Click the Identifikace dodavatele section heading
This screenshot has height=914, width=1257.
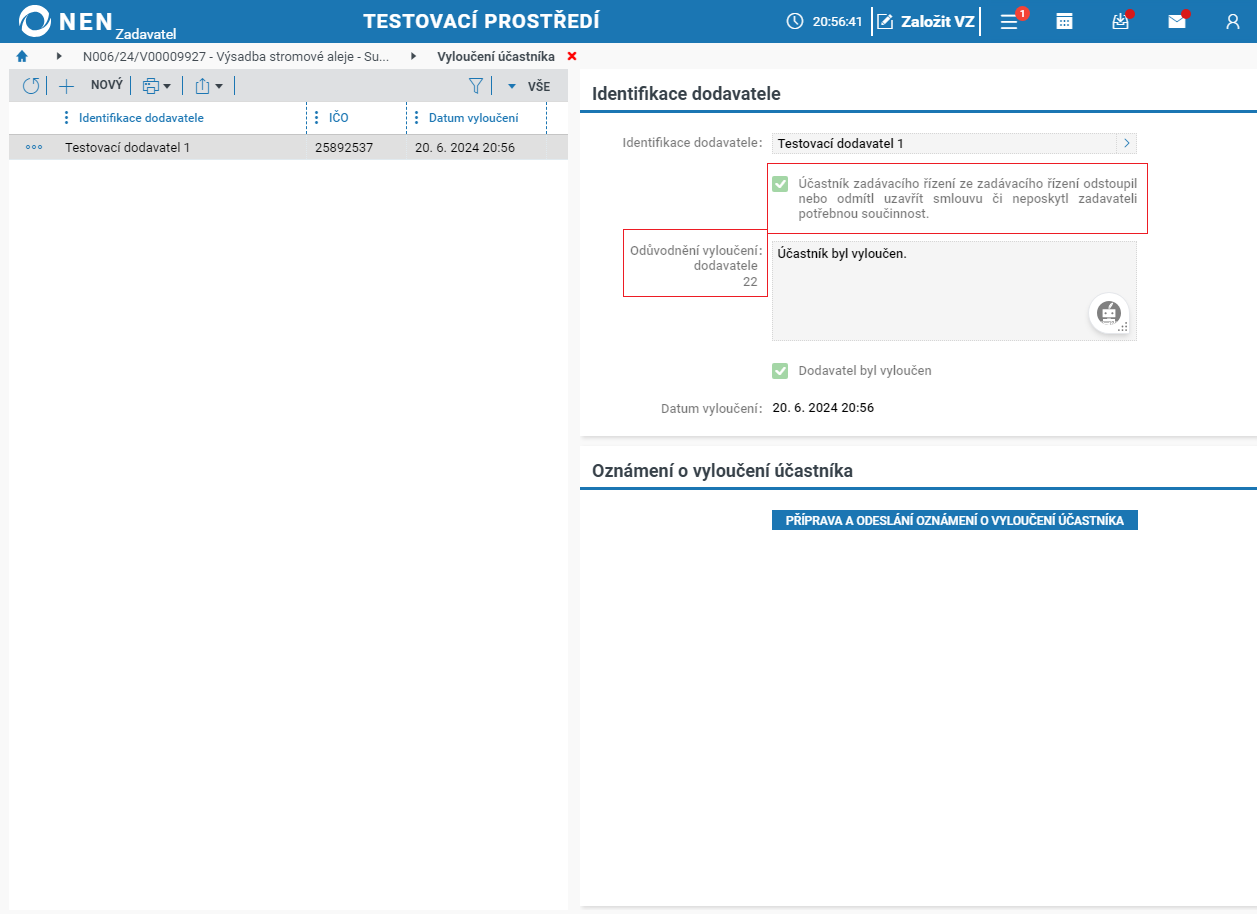pyautogui.click(x=686, y=94)
